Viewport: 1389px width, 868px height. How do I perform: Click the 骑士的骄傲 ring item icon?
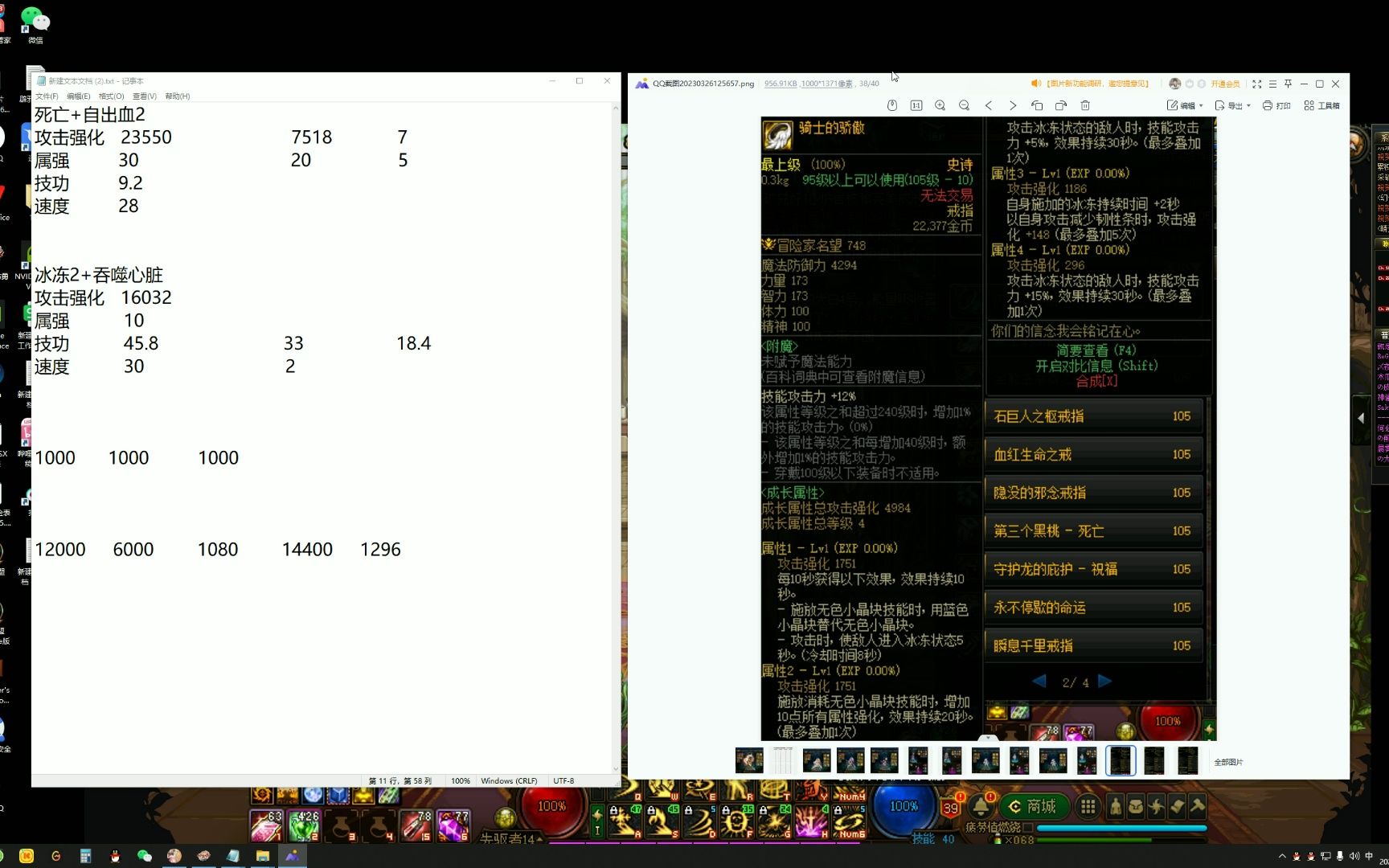click(777, 134)
